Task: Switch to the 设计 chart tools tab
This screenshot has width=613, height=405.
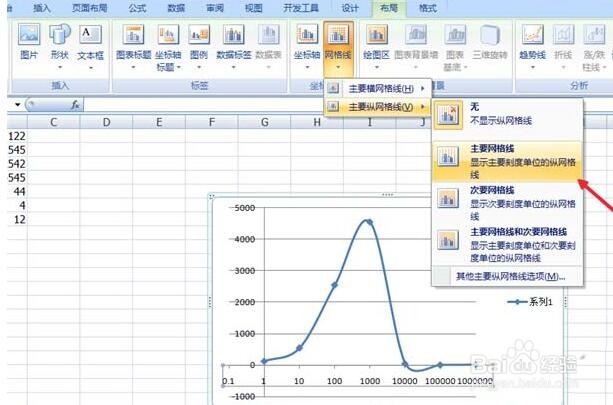Action: (x=350, y=8)
